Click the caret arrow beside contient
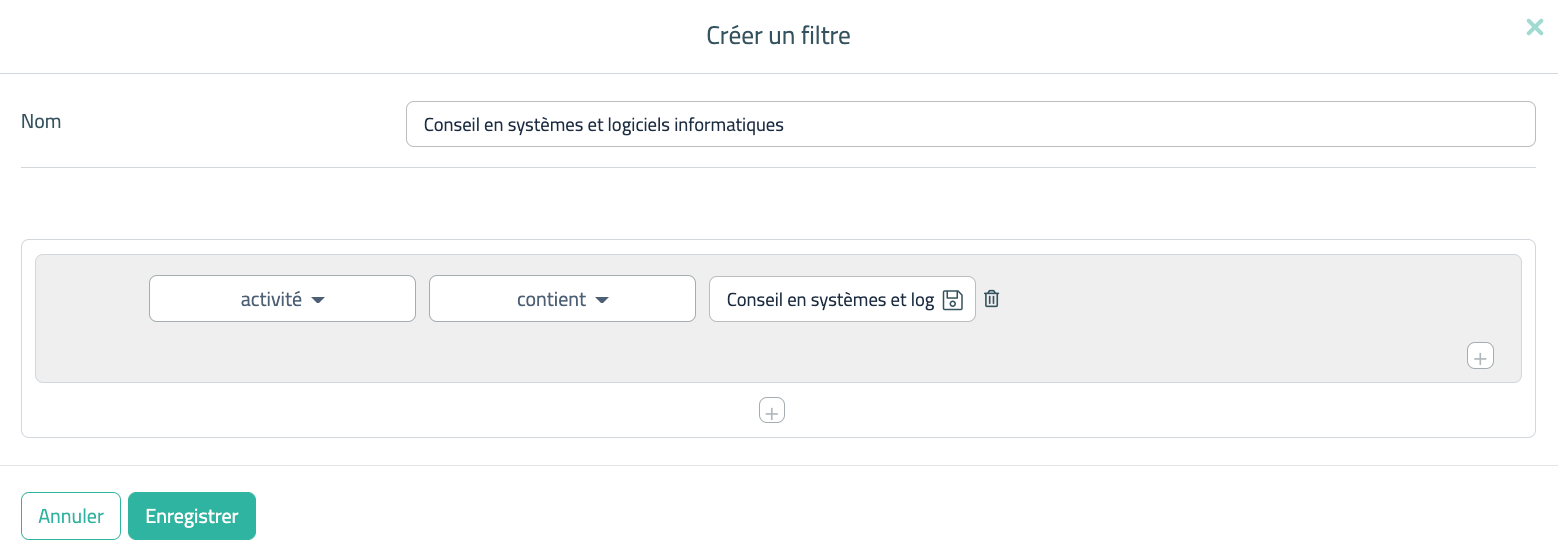 coord(602,300)
